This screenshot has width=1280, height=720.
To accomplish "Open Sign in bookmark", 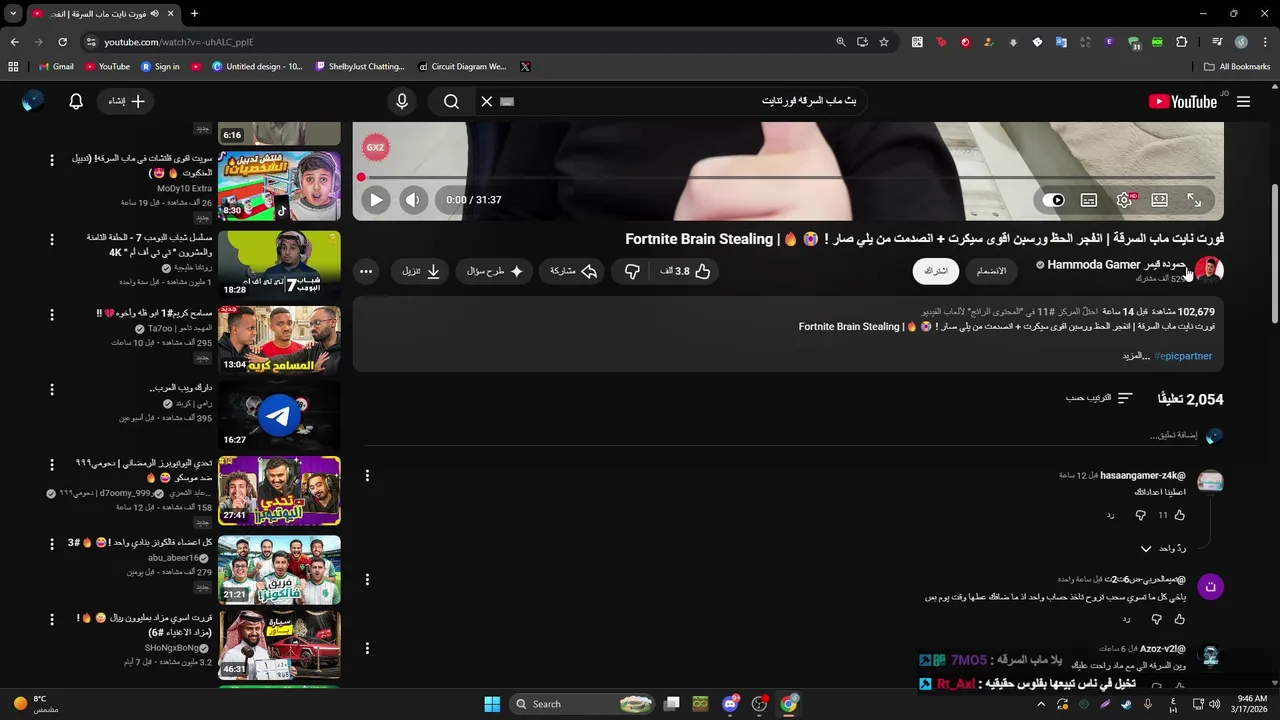I will click(x=161, y=67).
